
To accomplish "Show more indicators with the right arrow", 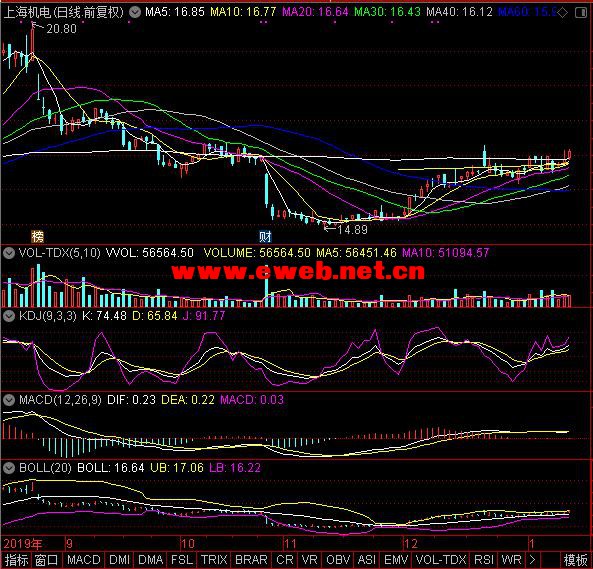I will (532, 560).
